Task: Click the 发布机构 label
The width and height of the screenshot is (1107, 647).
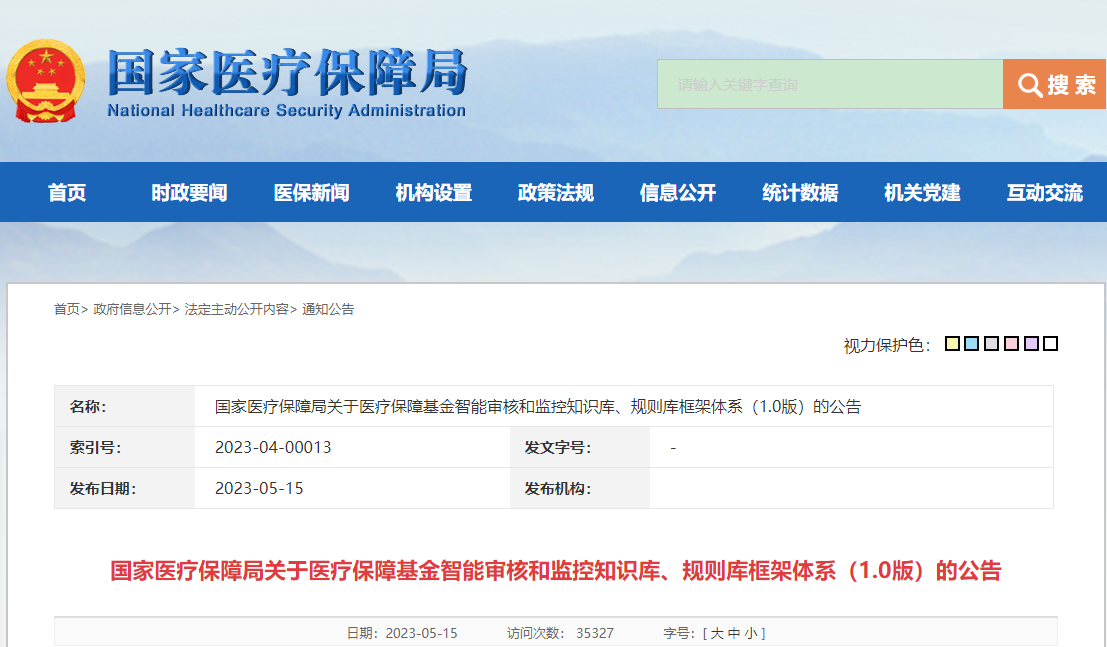Action: click(x=558, y=488)
